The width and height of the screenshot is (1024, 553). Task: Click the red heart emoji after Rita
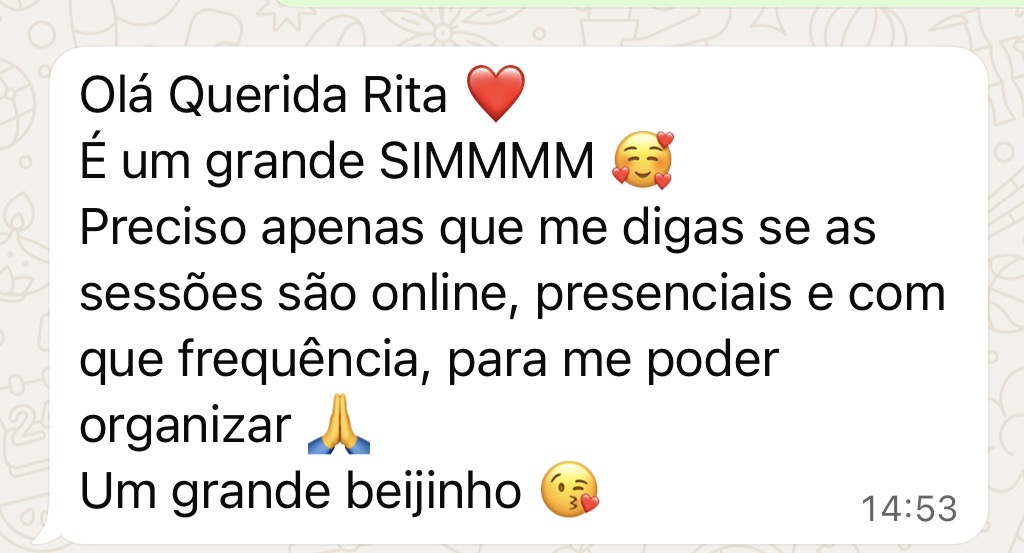coord(496,93)
